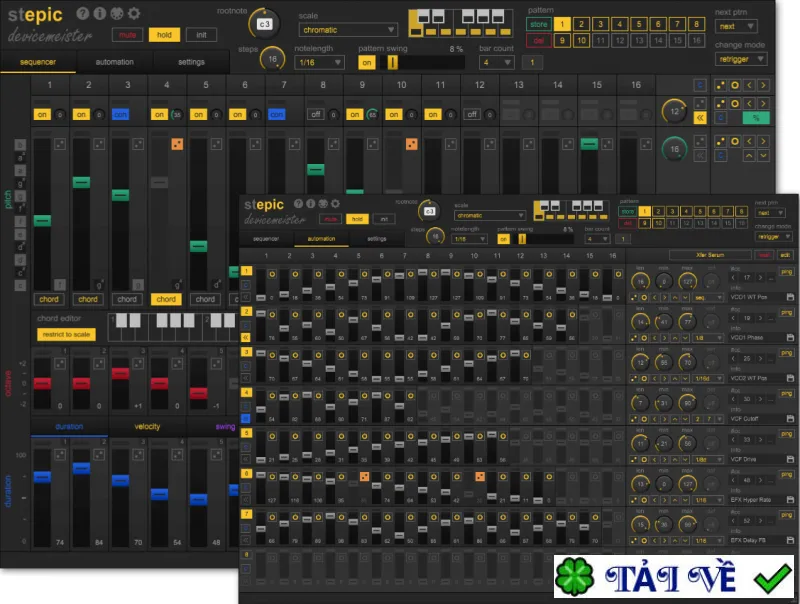
Task: Click the palette icon in the header
Action: [x=117, y=14]
